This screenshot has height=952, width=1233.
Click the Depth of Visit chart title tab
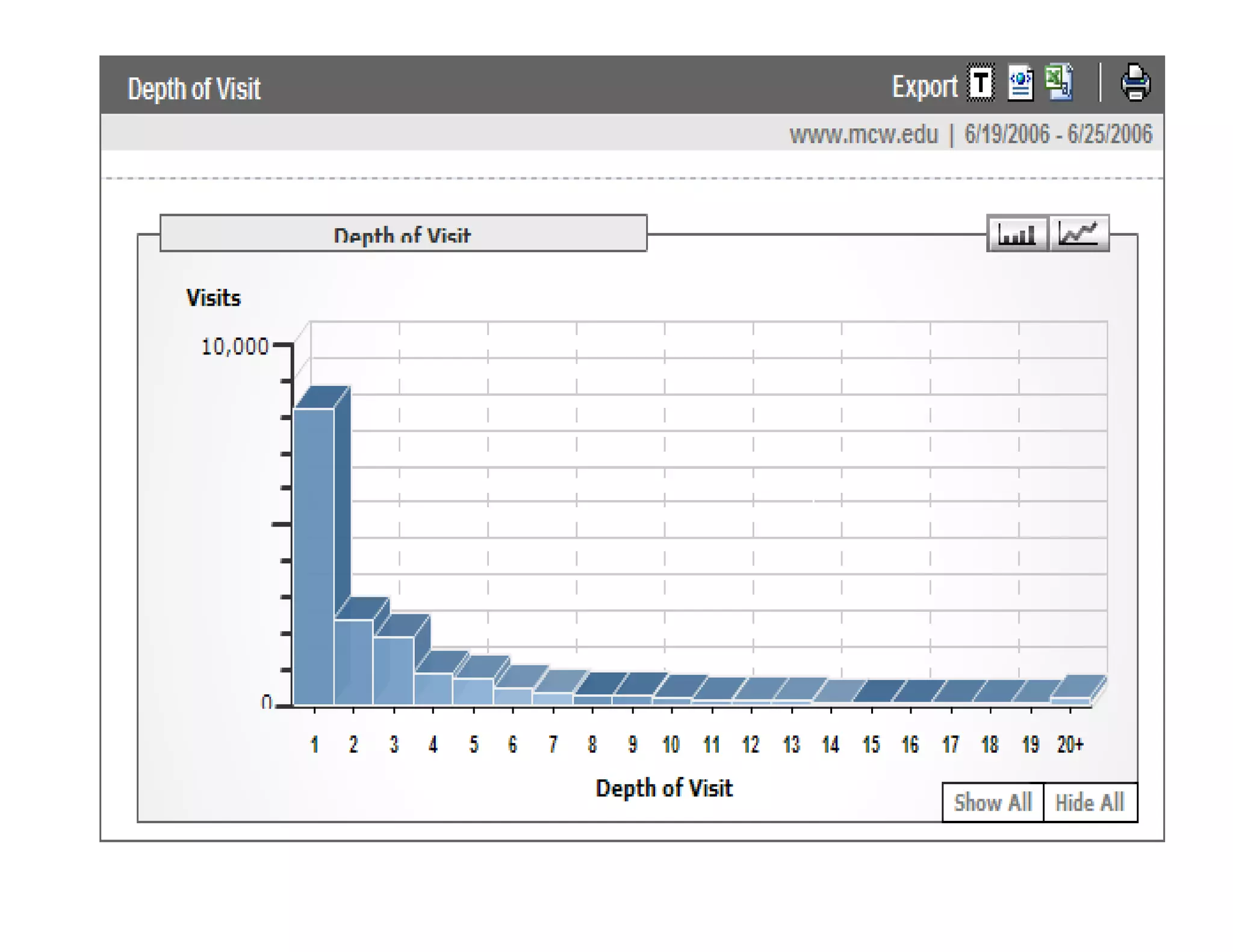(x=403, y=233)
